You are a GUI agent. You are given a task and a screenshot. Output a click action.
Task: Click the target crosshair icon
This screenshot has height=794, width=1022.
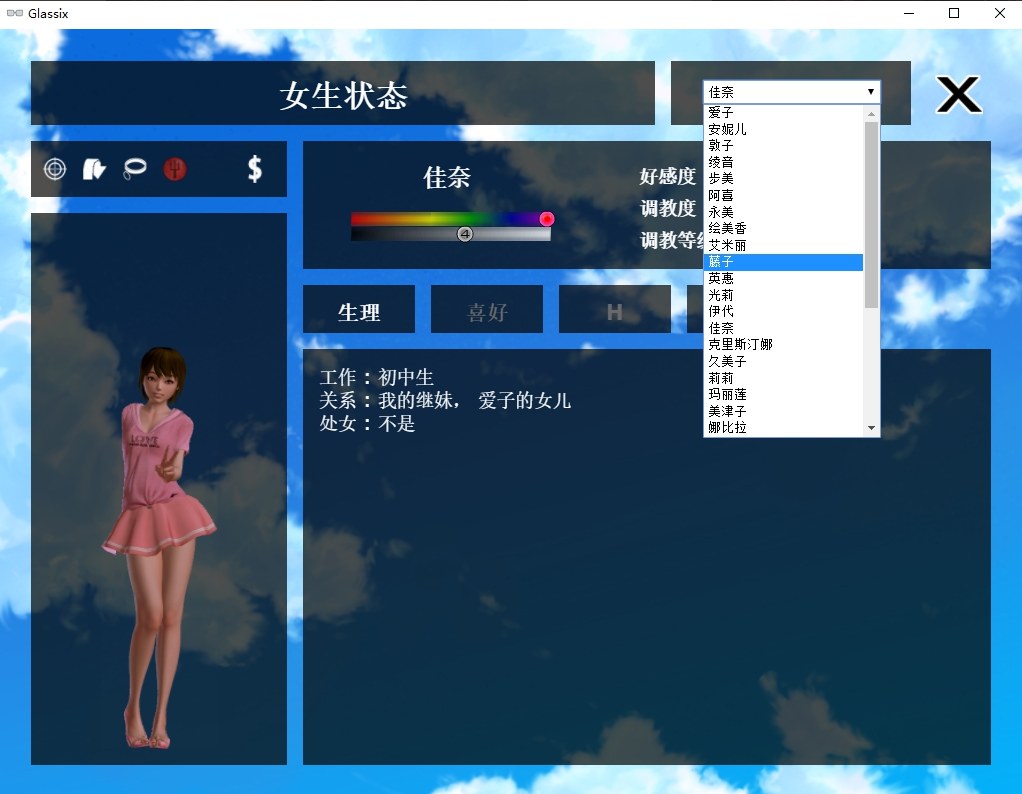55,169
